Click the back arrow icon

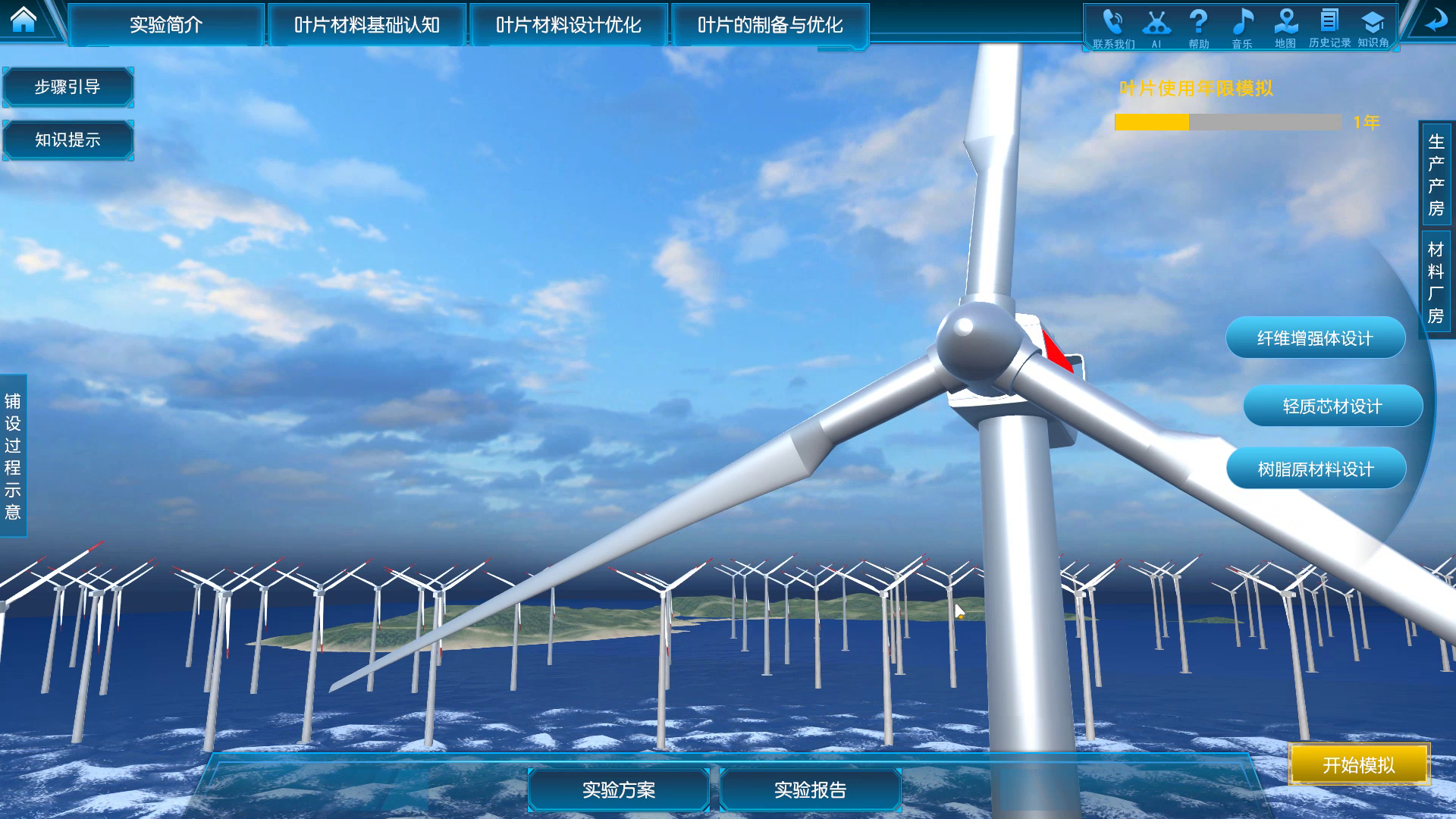(x=1434, y=22)
